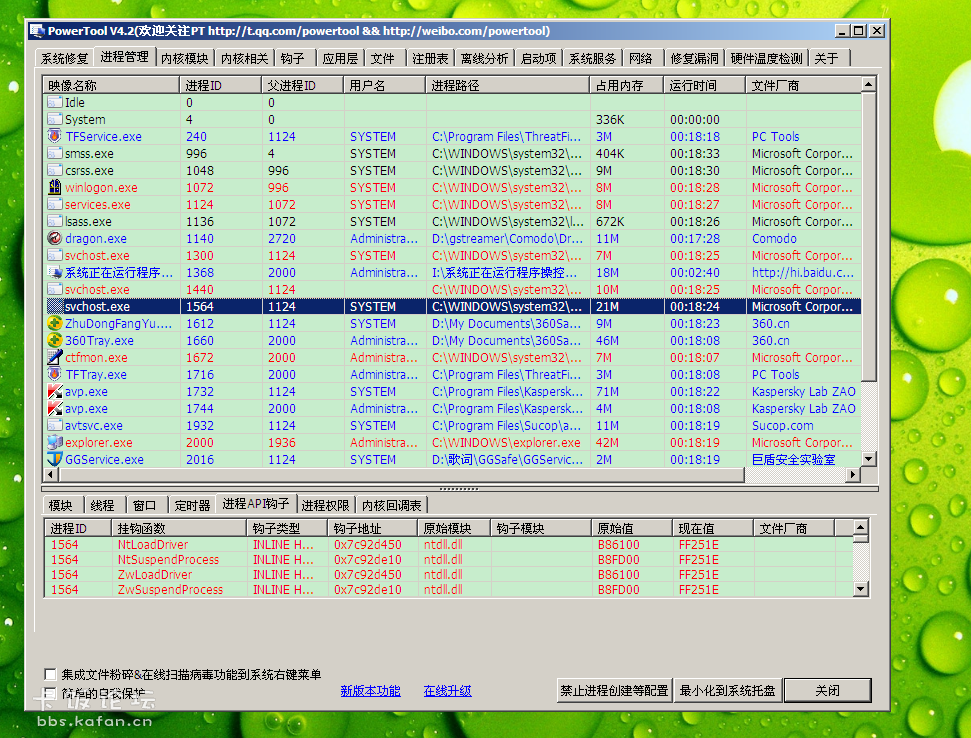Click the 360Tray.exe icon

(x=55, y=341)
